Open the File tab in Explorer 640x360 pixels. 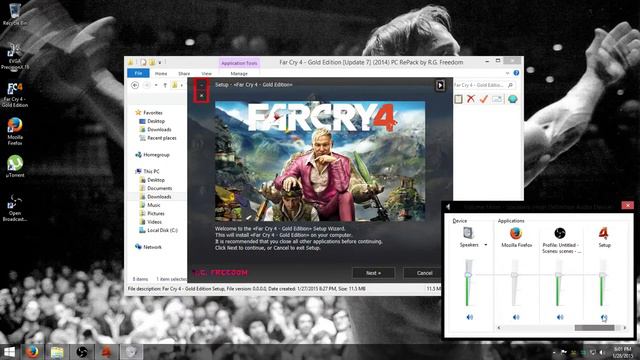click(138, 73)
